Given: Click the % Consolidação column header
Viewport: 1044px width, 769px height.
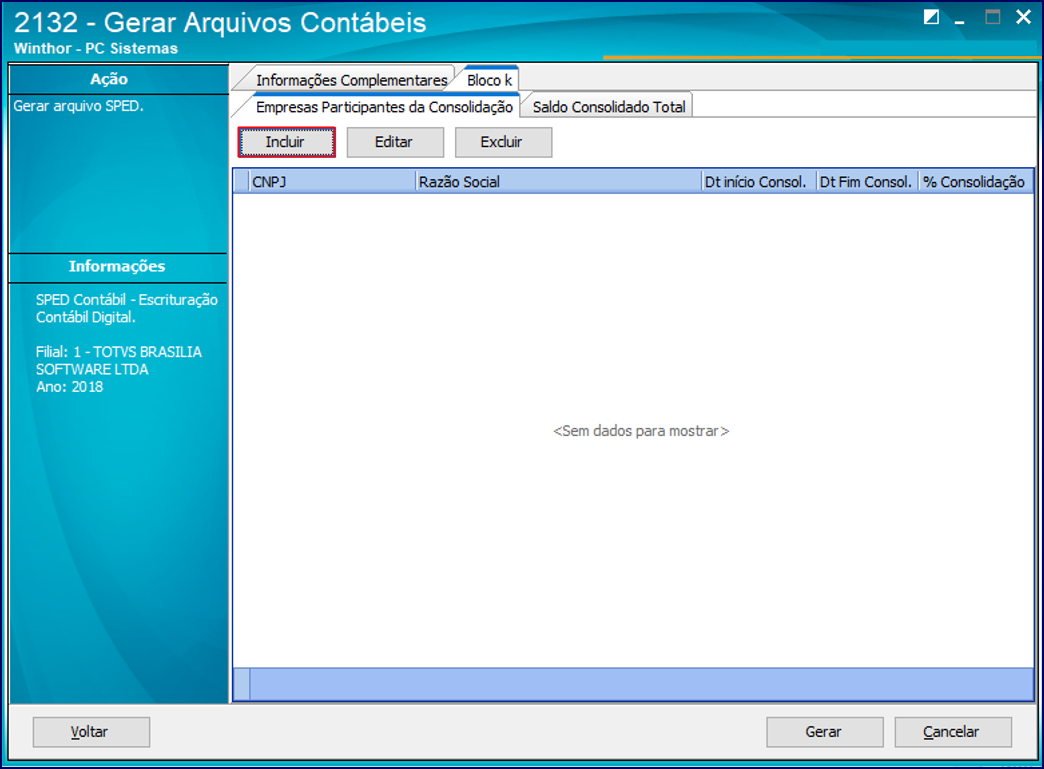Looking at the screenshot, I should pyautogui.click(x=976, y=182).
